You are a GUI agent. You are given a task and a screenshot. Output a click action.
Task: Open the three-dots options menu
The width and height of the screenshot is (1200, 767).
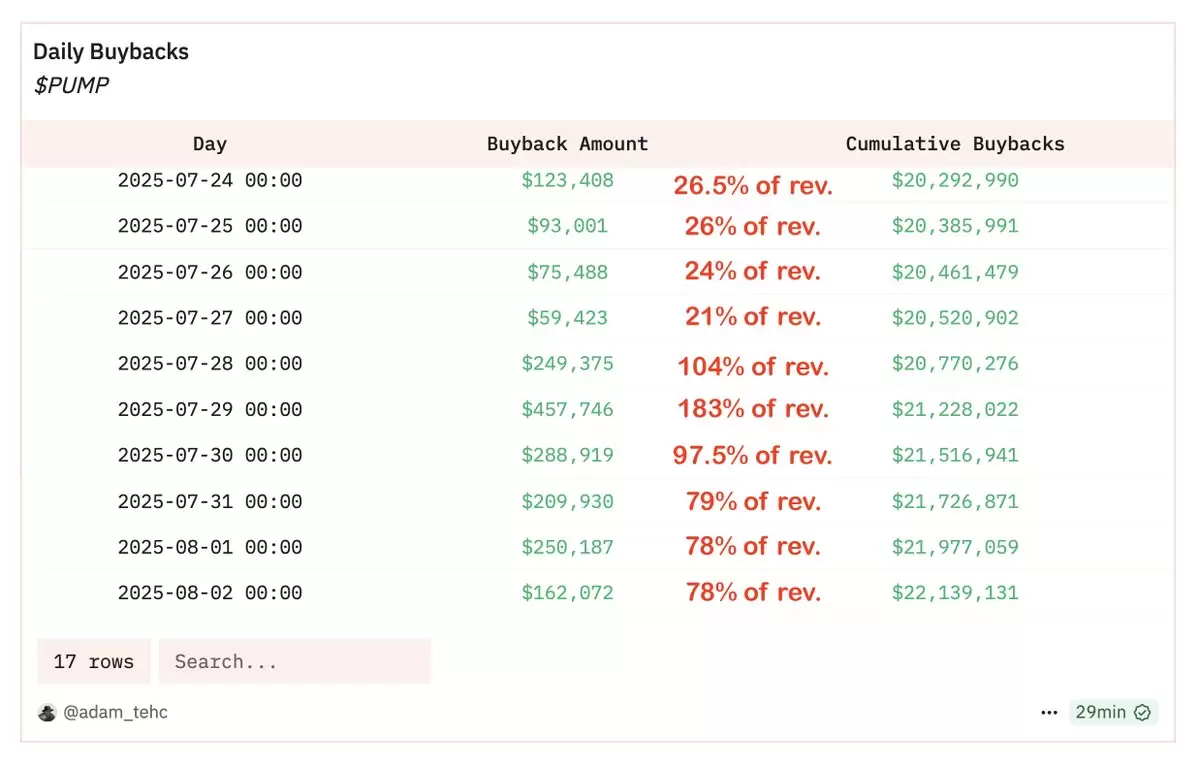1049,713
